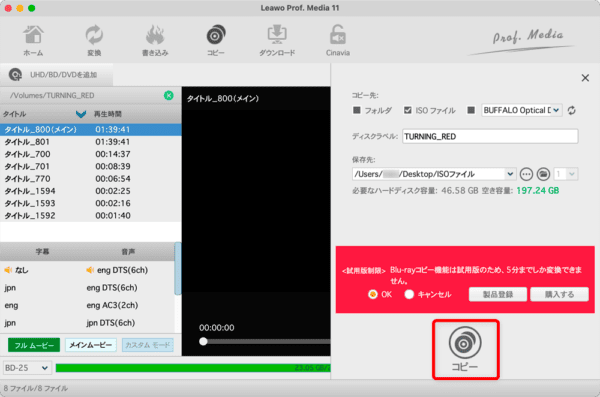Viewport: 600px width, 397px height.
Task: Click the ディスクラベル TURNING_RED input field
Action: pyautogui.click(x=490, y=137)
